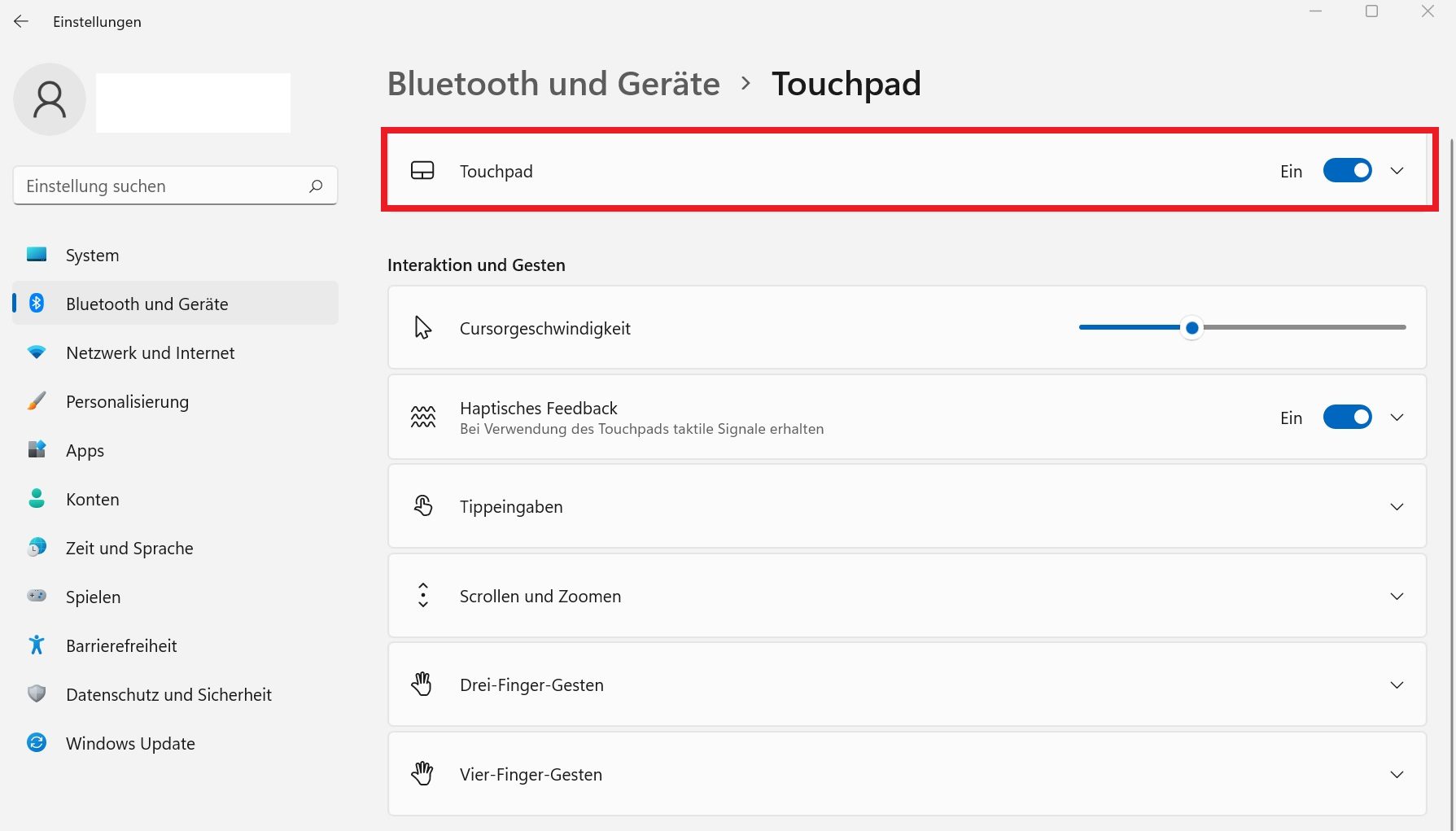Image resolution: width=1456 pixels, height=831 pixels.
Task: Click the Datenschutz shield icon
Action: click(x=37, y=693)
